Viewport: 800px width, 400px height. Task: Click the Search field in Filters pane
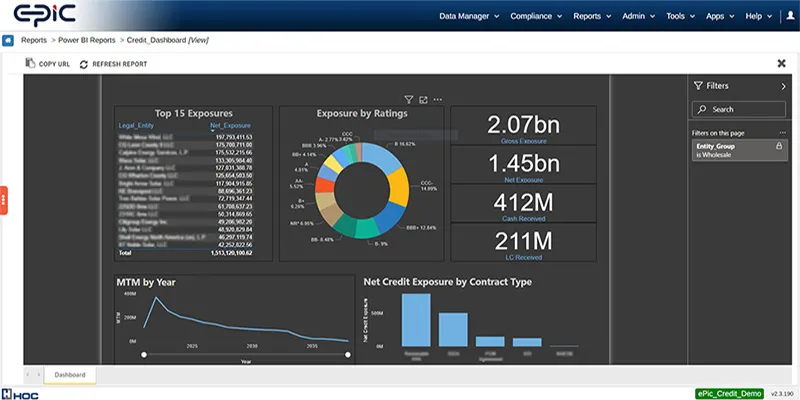click(740, 109)
